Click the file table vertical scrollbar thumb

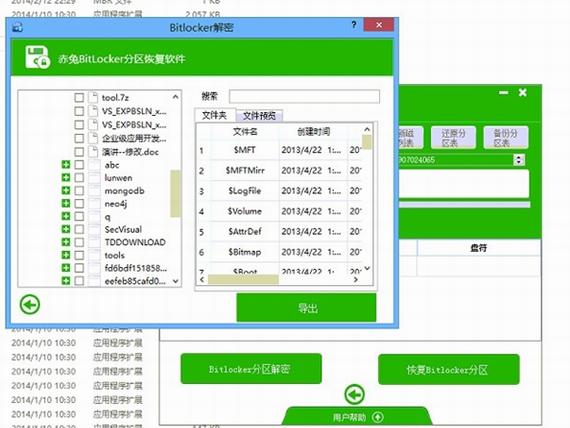(367, 142)
